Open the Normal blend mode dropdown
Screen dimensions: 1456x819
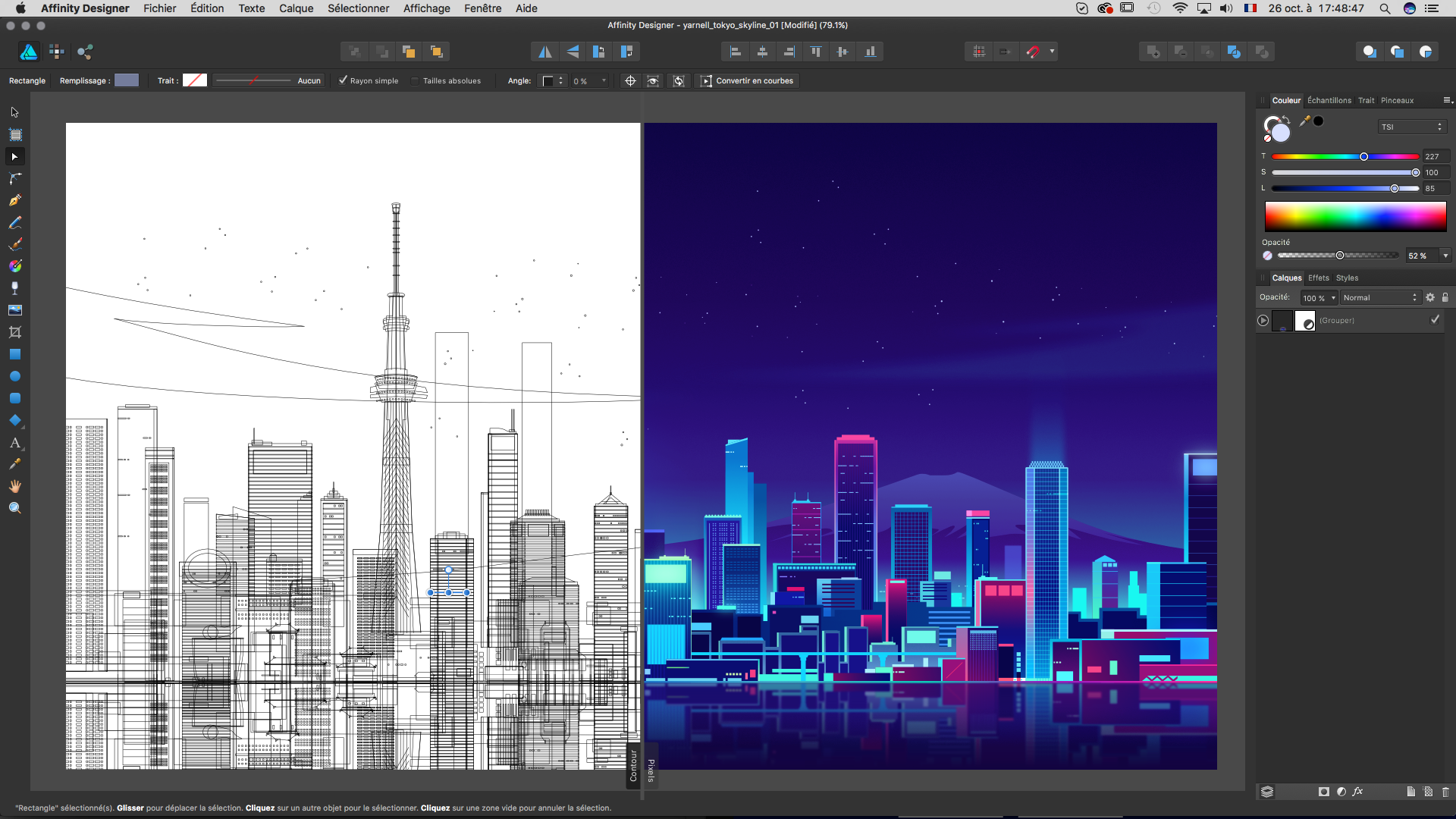coord(1379,298)
